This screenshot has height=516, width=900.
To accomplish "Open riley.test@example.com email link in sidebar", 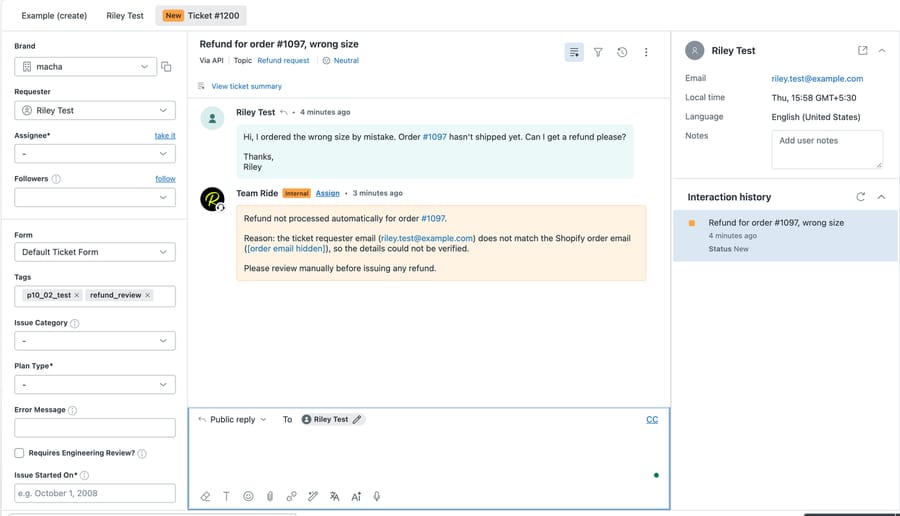I will [817, 79].
